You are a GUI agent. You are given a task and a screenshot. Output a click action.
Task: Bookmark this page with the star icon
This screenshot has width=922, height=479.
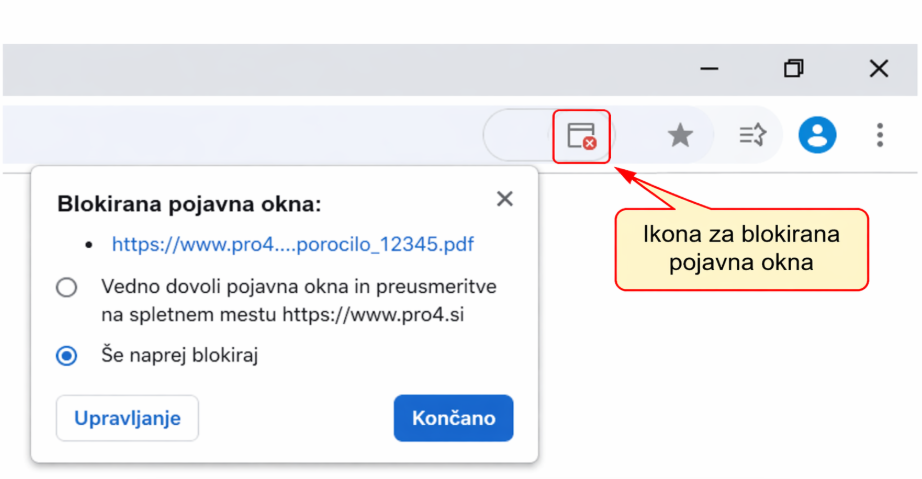coord(680,136)
